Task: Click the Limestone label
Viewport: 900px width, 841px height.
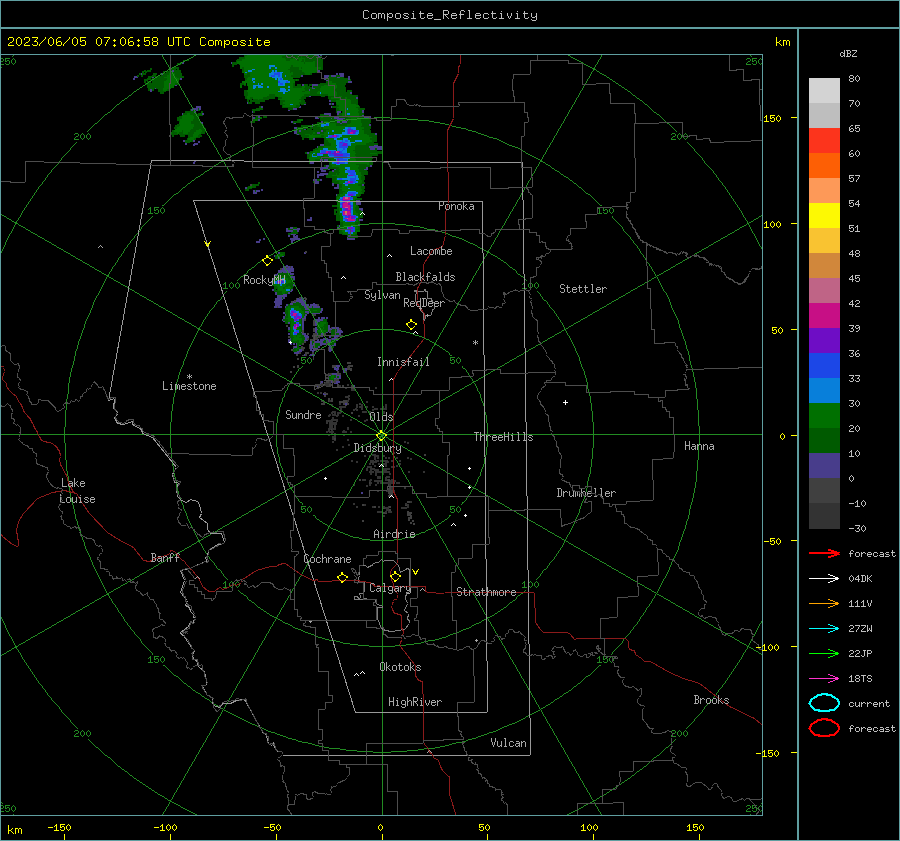Action: tap(189, 386)
